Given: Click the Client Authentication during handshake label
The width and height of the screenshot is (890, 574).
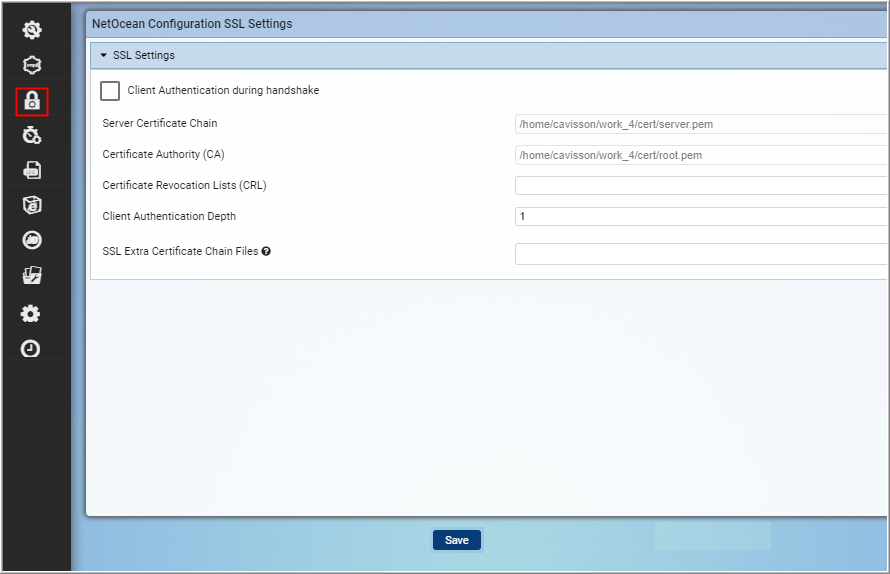Looking at the screenshot, I should point(223,90).
